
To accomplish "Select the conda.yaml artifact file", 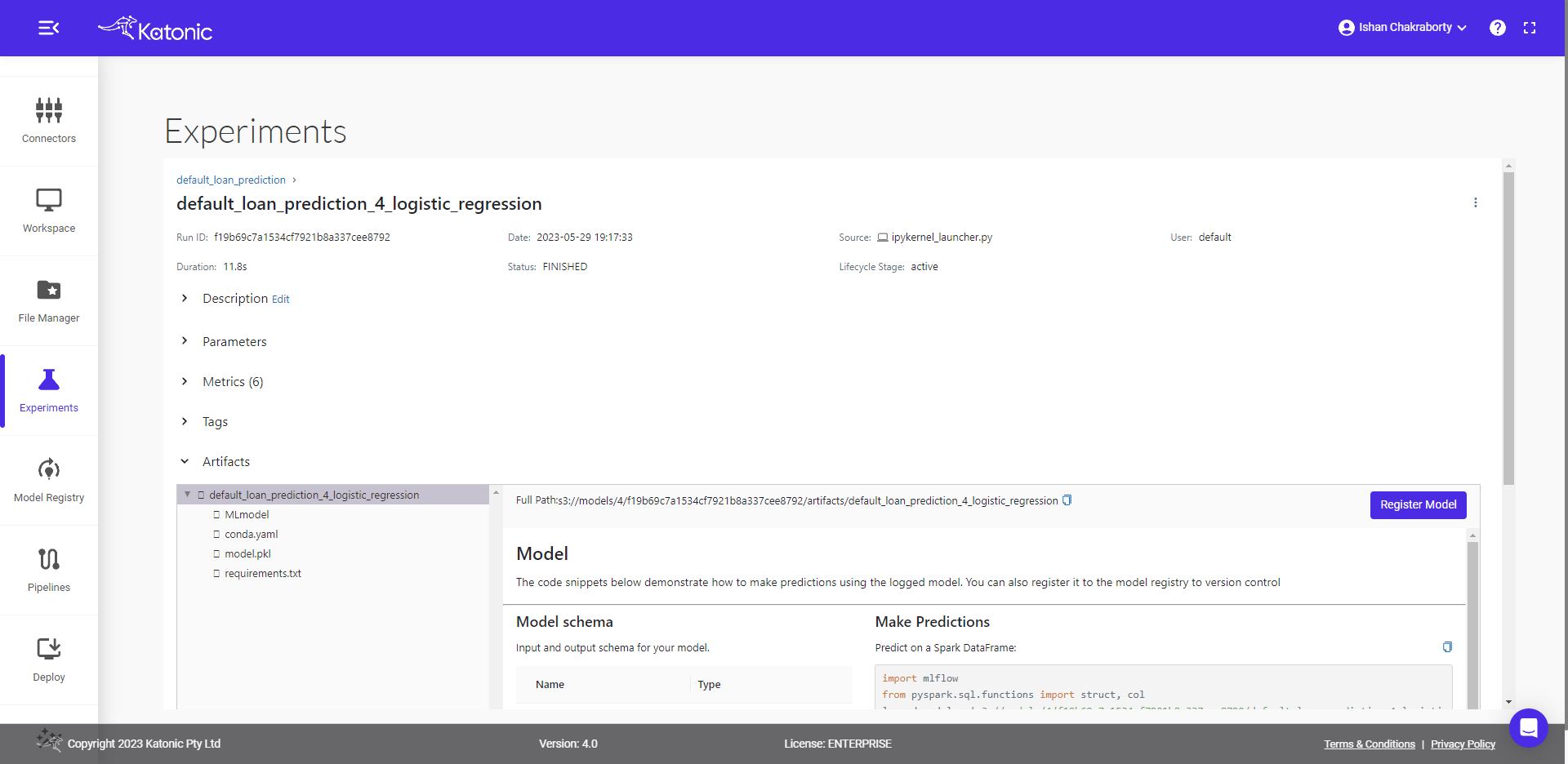I will tap(252, 534).
